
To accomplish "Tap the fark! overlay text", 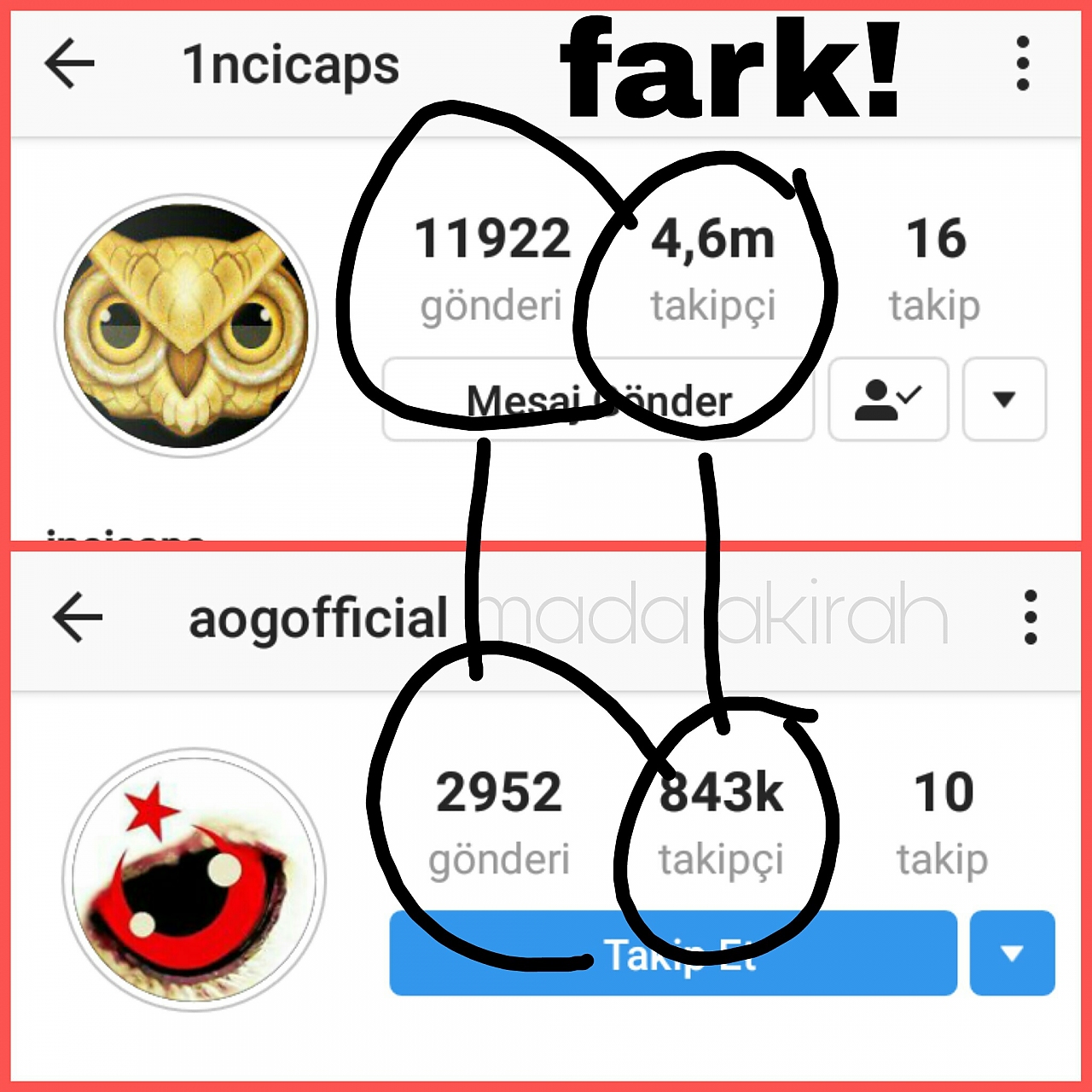I will [730, 68].
